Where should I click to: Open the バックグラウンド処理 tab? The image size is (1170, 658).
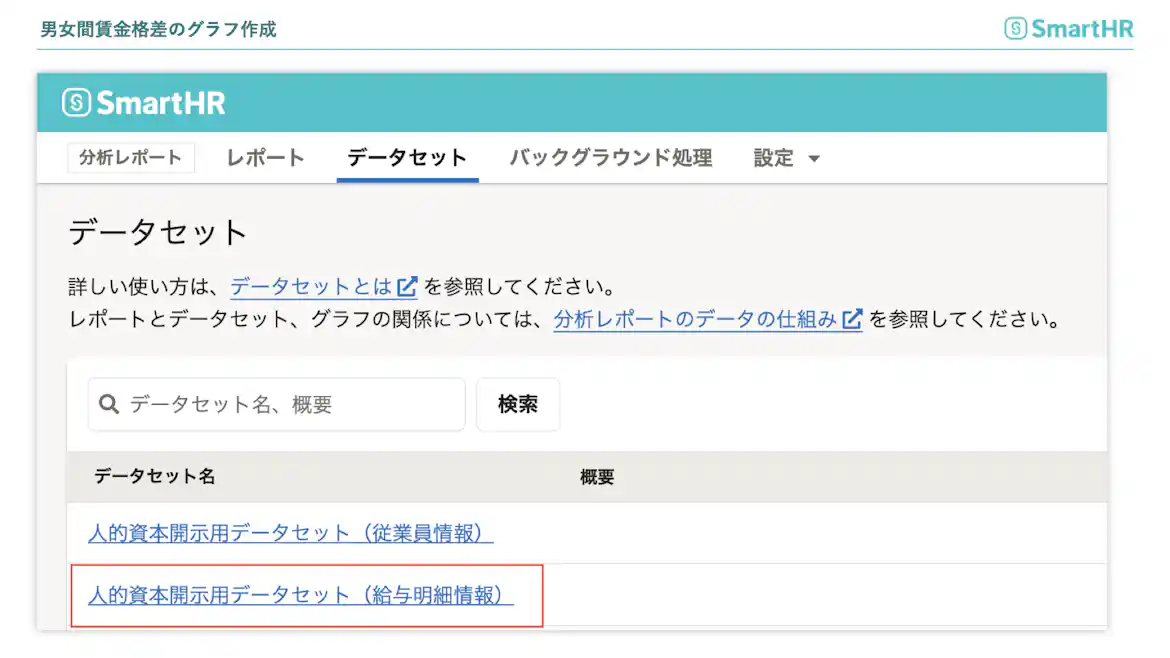tap(610, 157)
